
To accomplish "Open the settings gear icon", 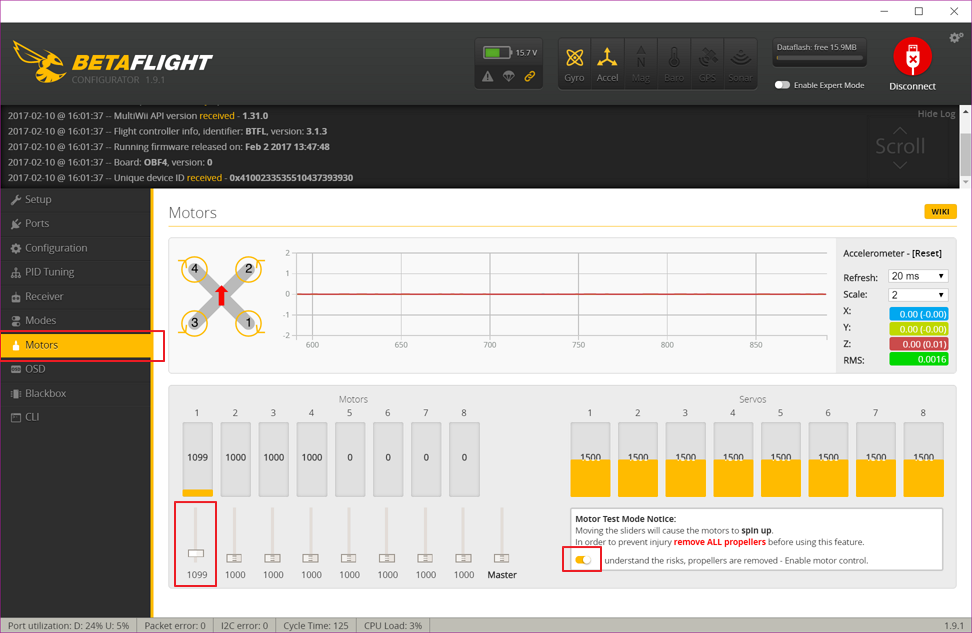I will coord(955,38).
